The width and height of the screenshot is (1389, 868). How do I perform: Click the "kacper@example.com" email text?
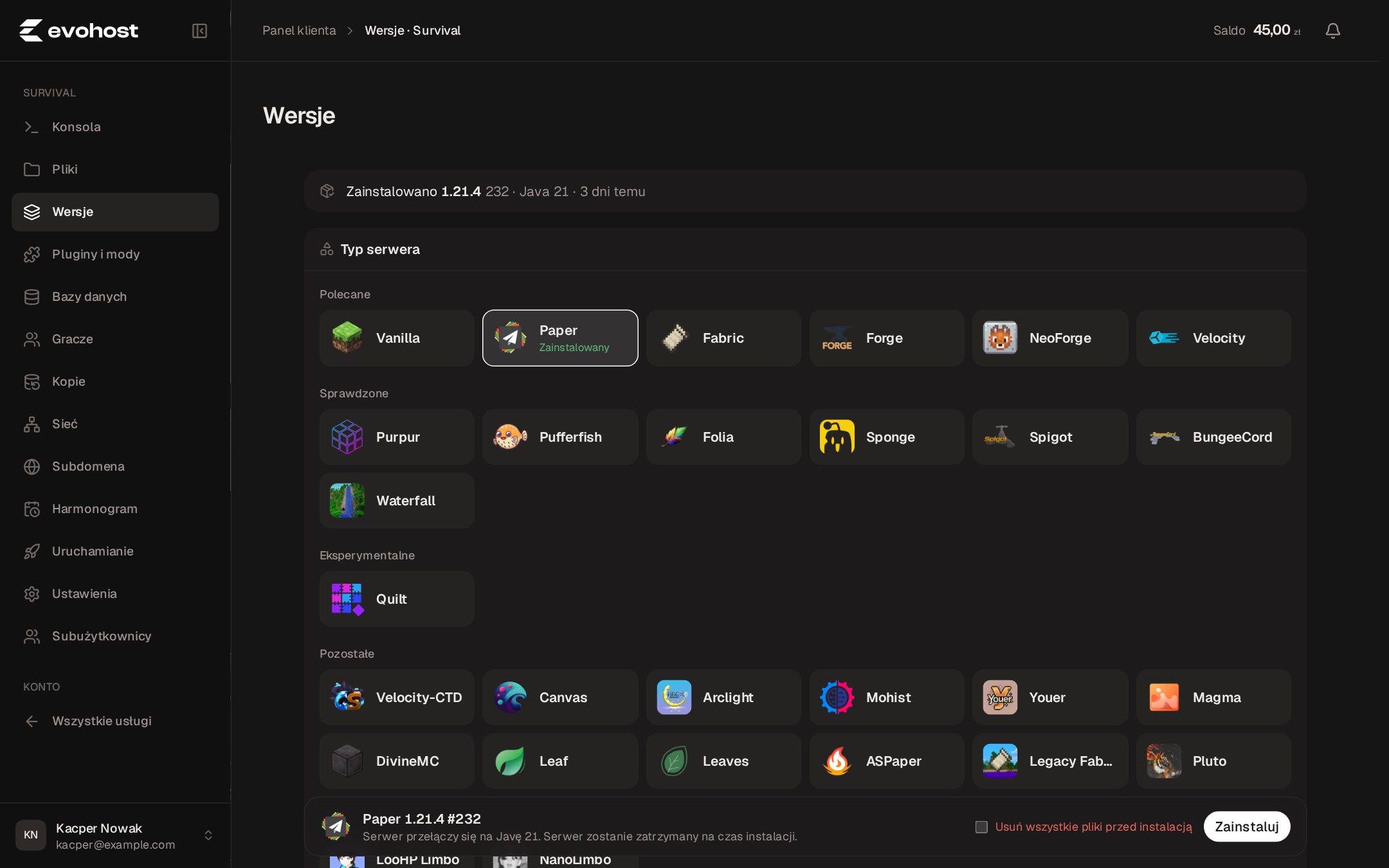click(116, 845)
